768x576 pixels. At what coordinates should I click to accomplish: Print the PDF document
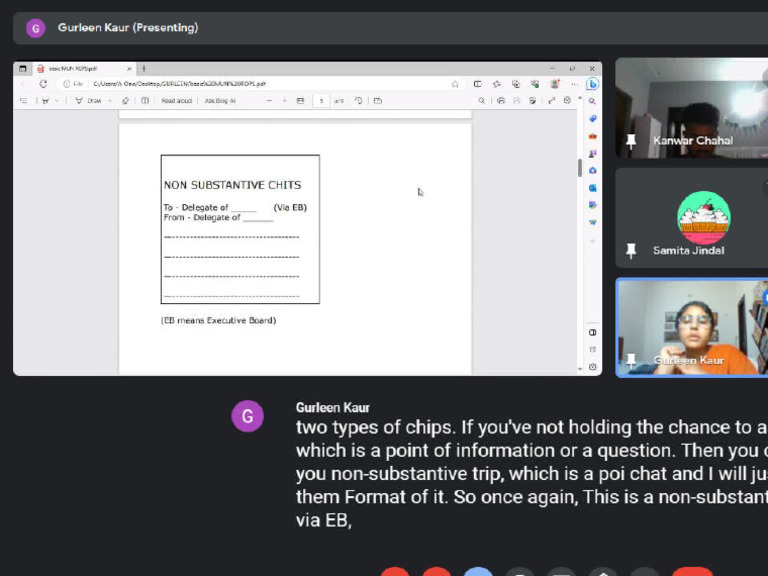[x=501, y=100]
